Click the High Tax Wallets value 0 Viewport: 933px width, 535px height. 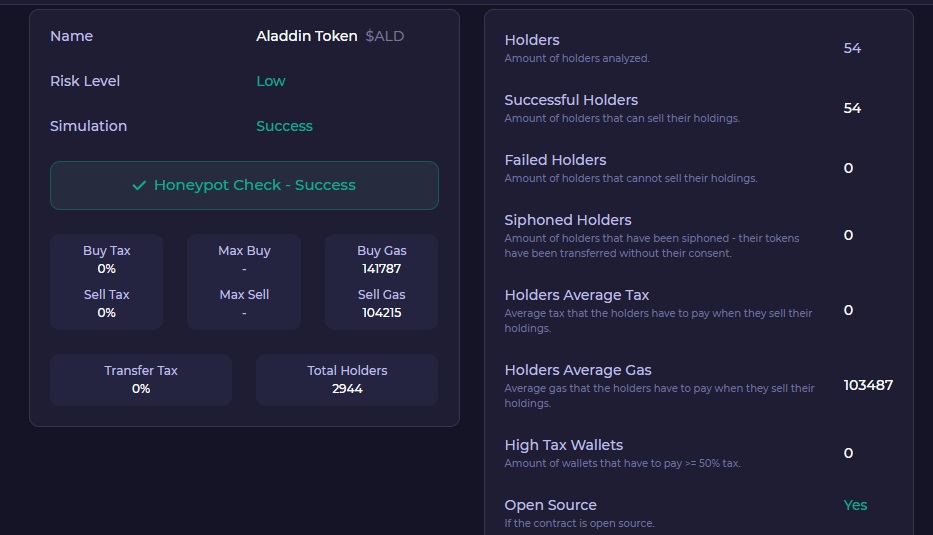(849, 453)
